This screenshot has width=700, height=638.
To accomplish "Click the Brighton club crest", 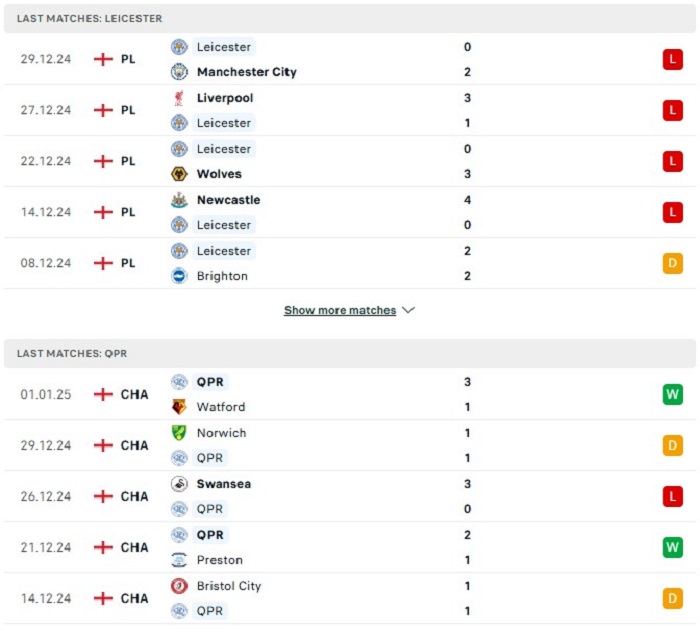I will click(x=179, y=276).
